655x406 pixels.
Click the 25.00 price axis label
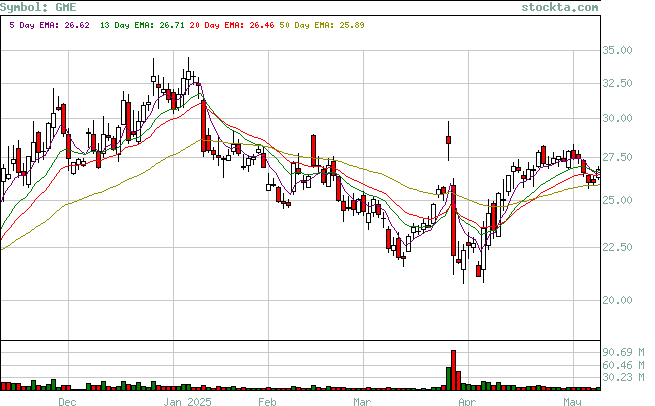(617, 200)
